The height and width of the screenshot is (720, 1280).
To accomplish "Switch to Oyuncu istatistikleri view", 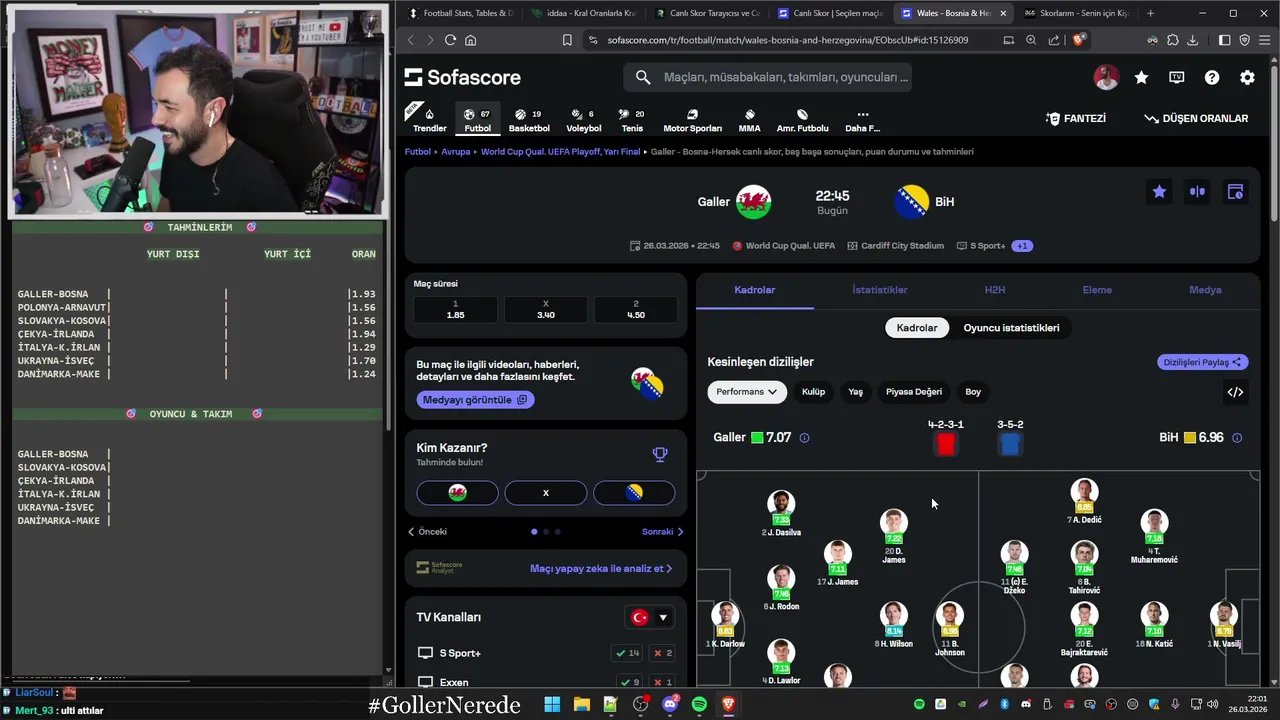I will coord(1011,328).
